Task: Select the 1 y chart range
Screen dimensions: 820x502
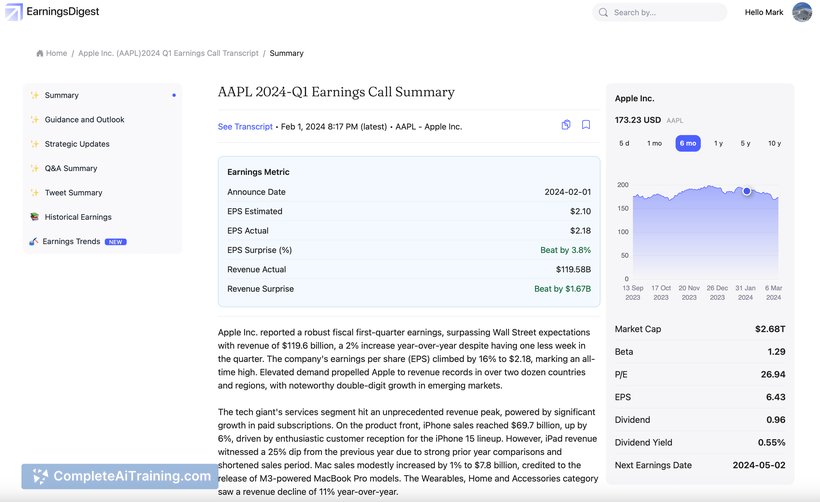Action: coord(719,143)
